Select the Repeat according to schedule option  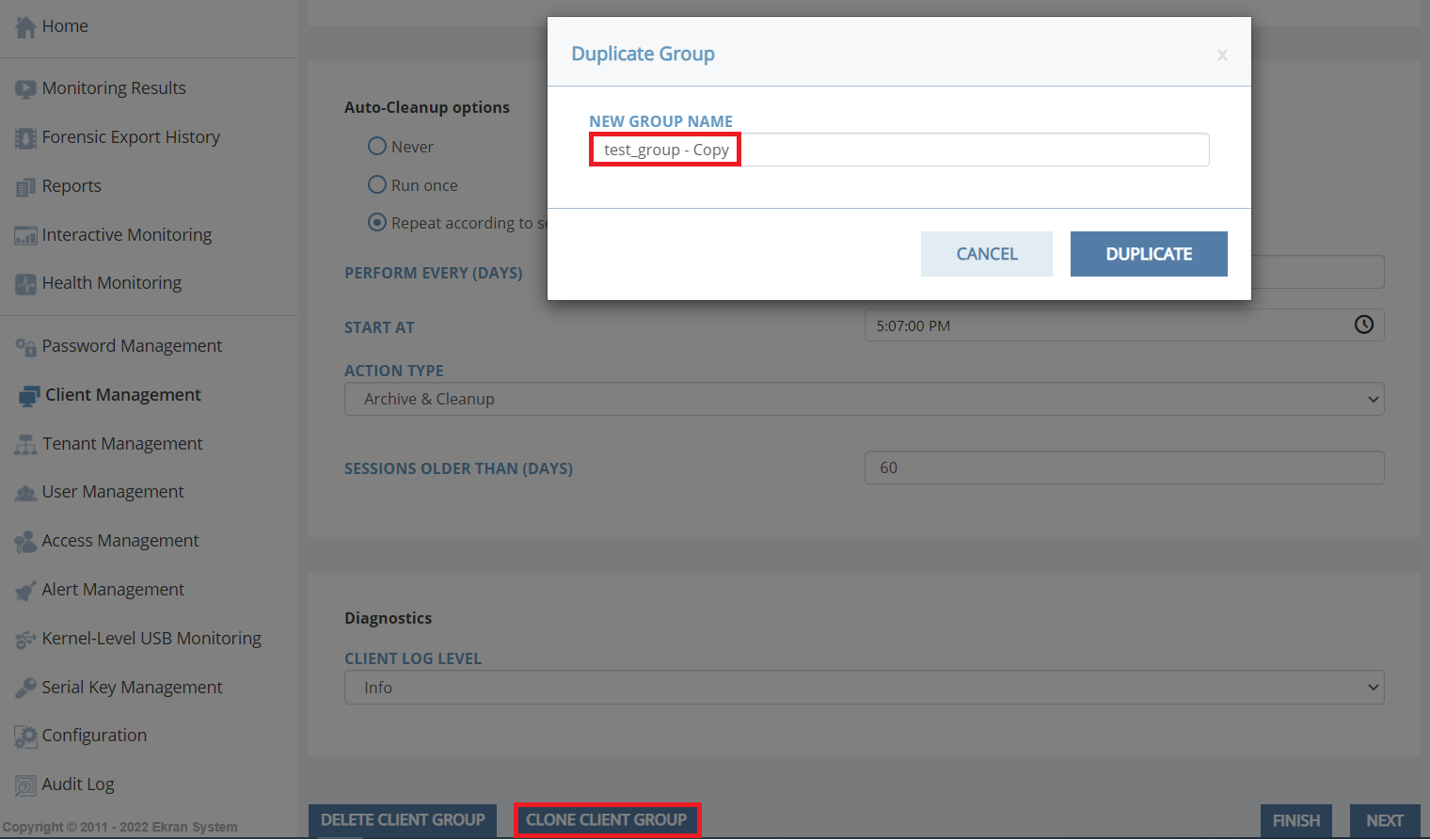pyautogui.click(x=377, y=223)
